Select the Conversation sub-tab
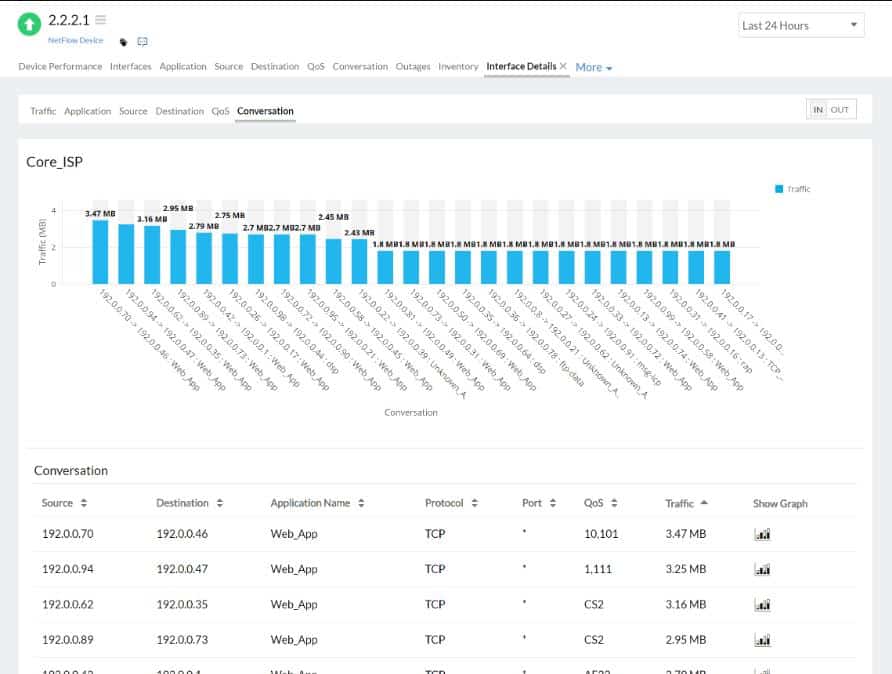This screenshot has width=892, height=674. coord(265,111)
